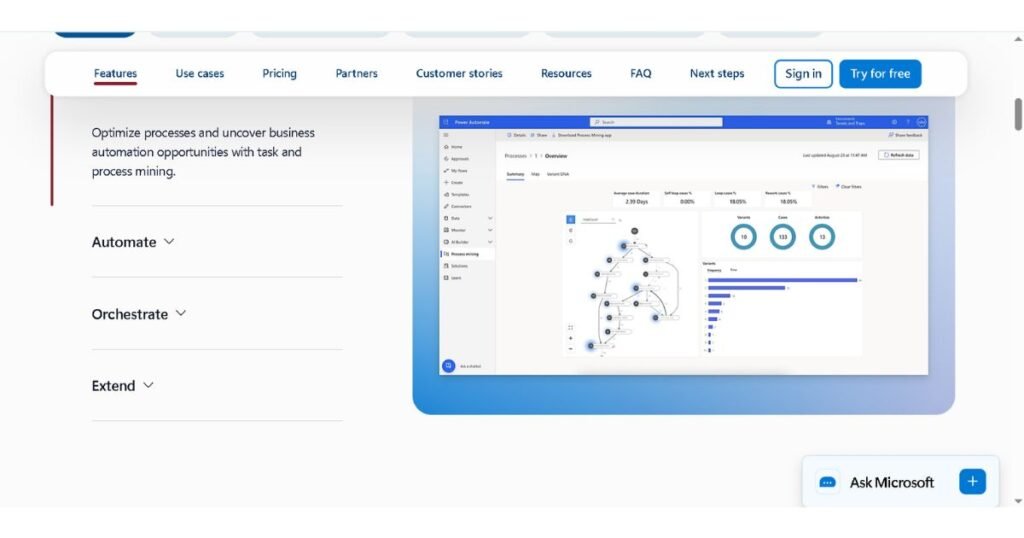1024x538 pixels.
Task: Open the Pricing tab
Action: (280, 74)
